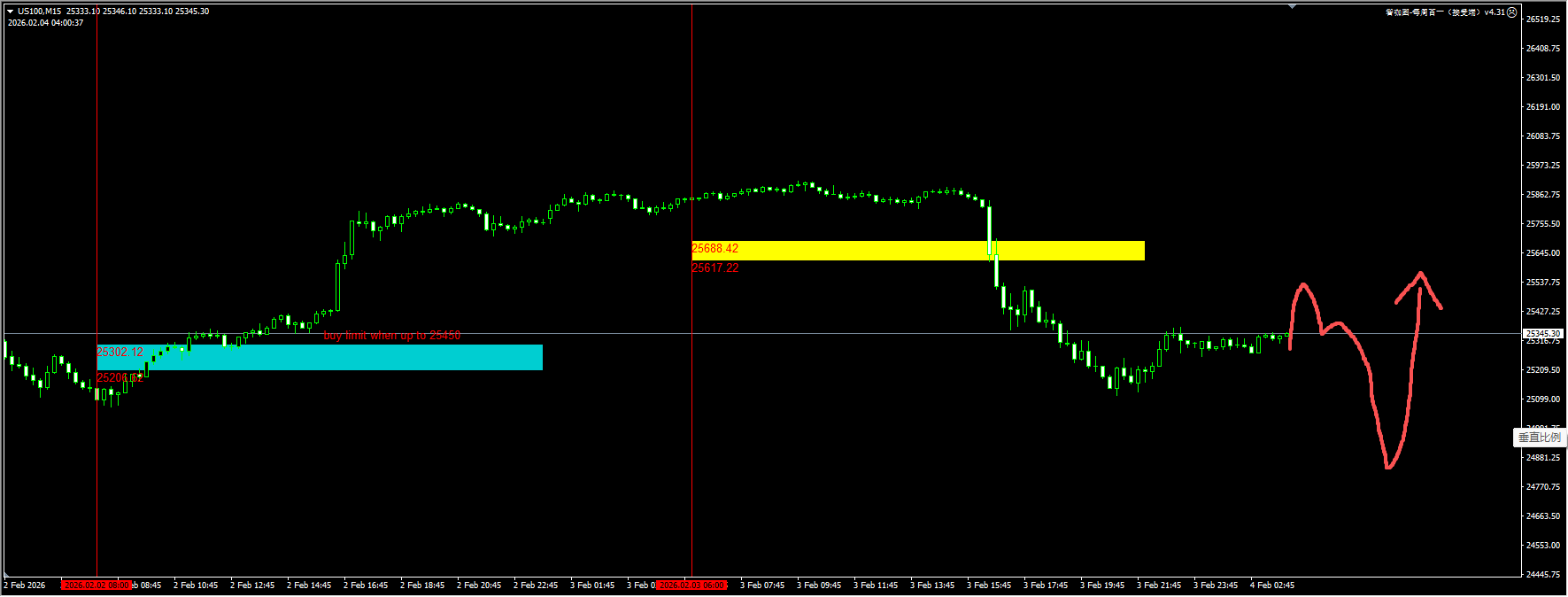Click the sad-face expert advisor icon

pyautogui.click(x=1511, y=12)
